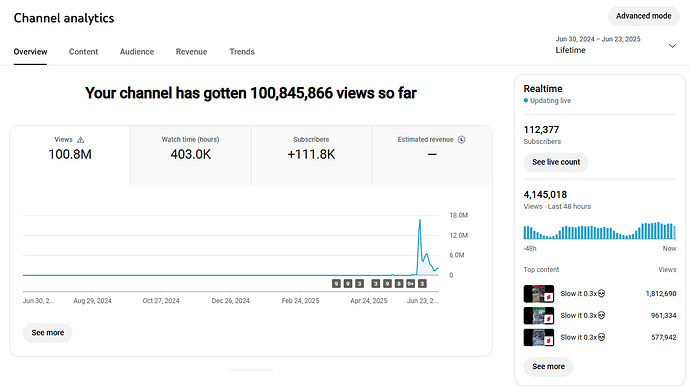Open the first video marker badge under the chart
690x392 pixels.
point(336,284)
